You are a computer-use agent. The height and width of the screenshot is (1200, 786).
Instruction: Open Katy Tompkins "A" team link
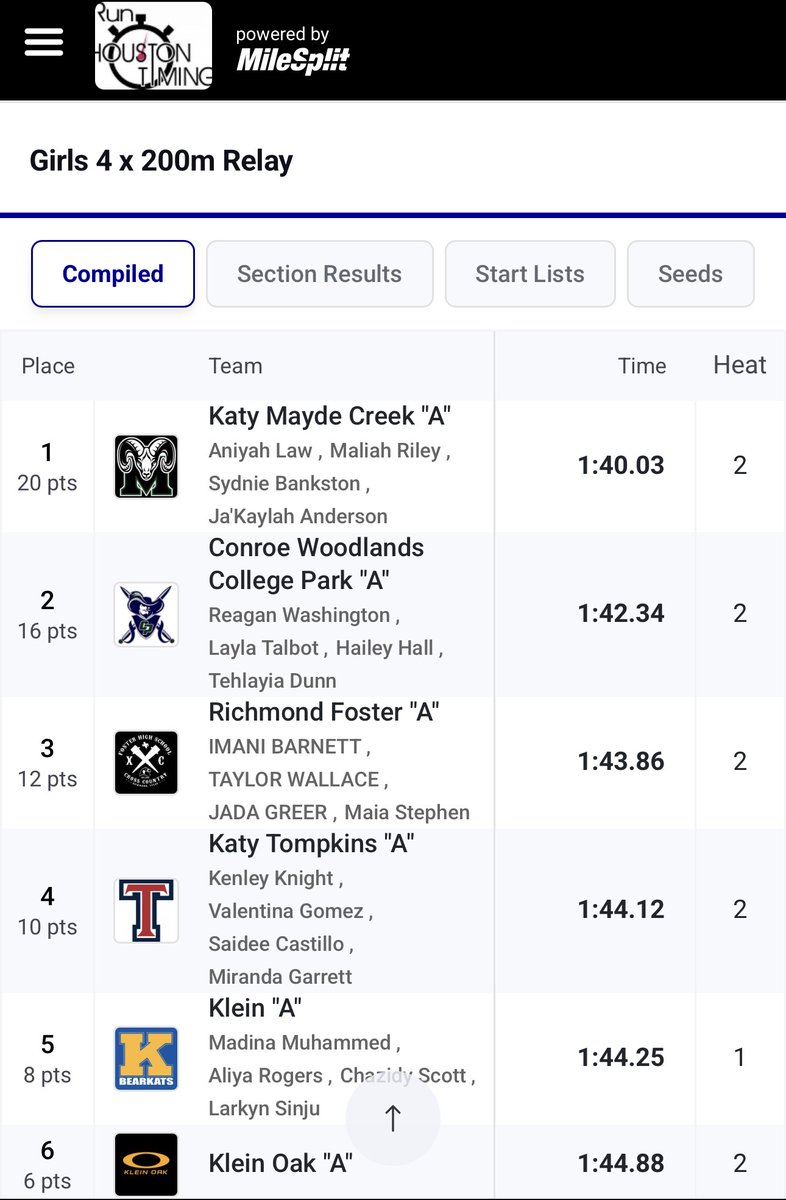pos(311,844)
